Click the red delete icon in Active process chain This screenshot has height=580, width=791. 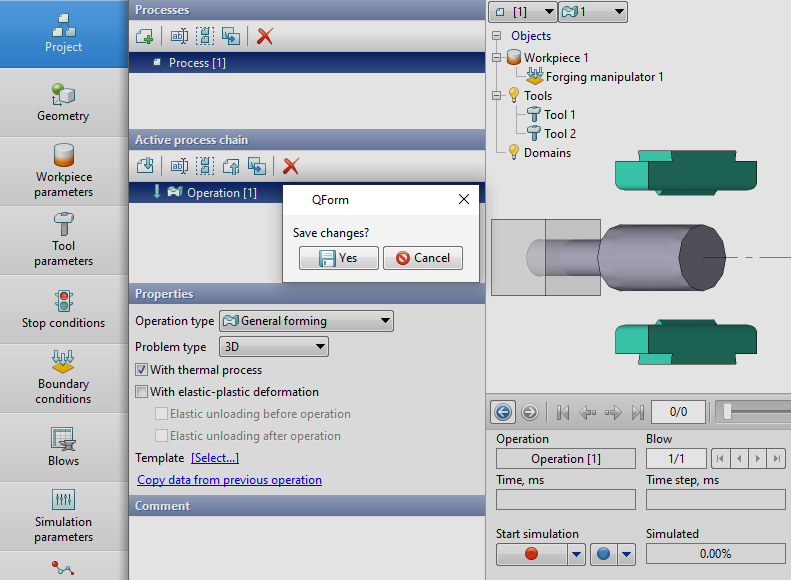click(x=291, y=166)
